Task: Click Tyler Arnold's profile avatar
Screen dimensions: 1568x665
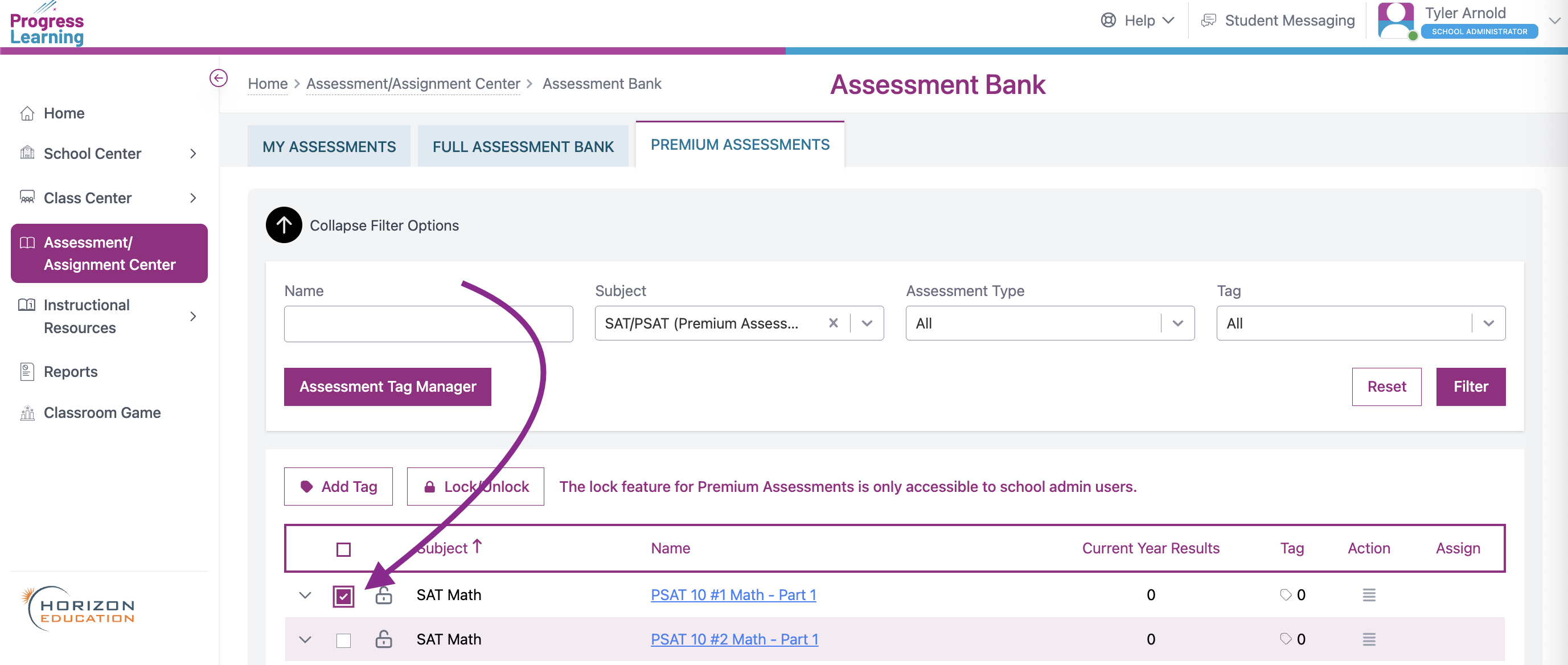Action: [1395, 20]
